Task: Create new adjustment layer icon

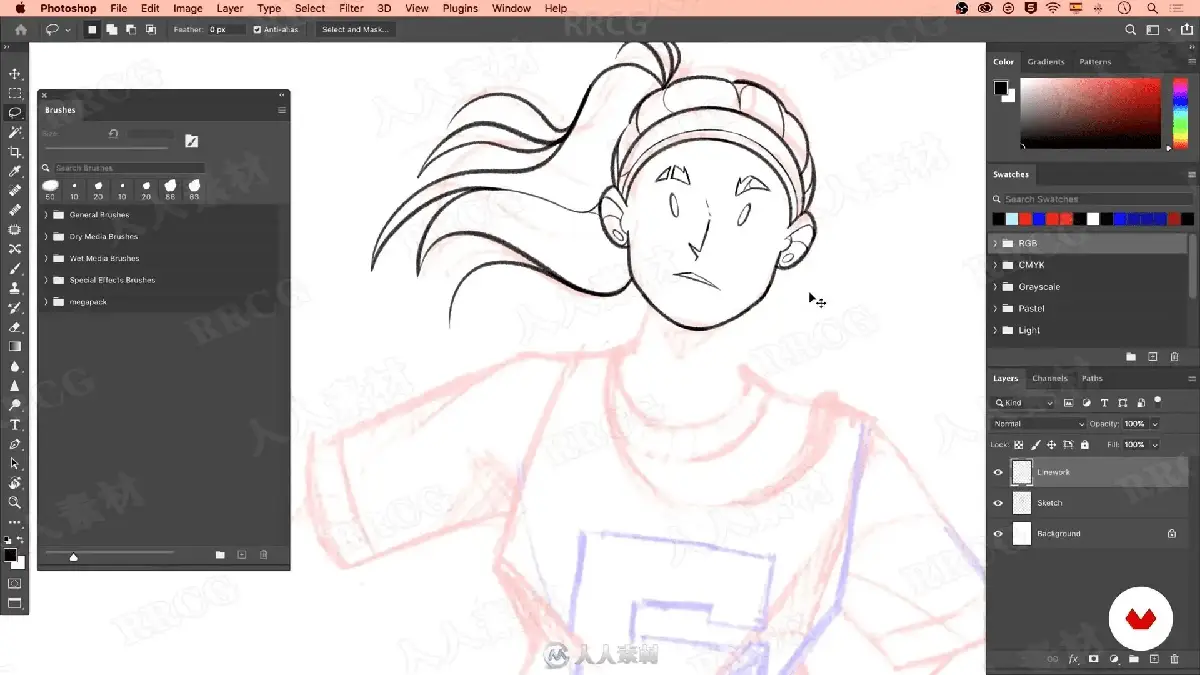Action: 1114,660
